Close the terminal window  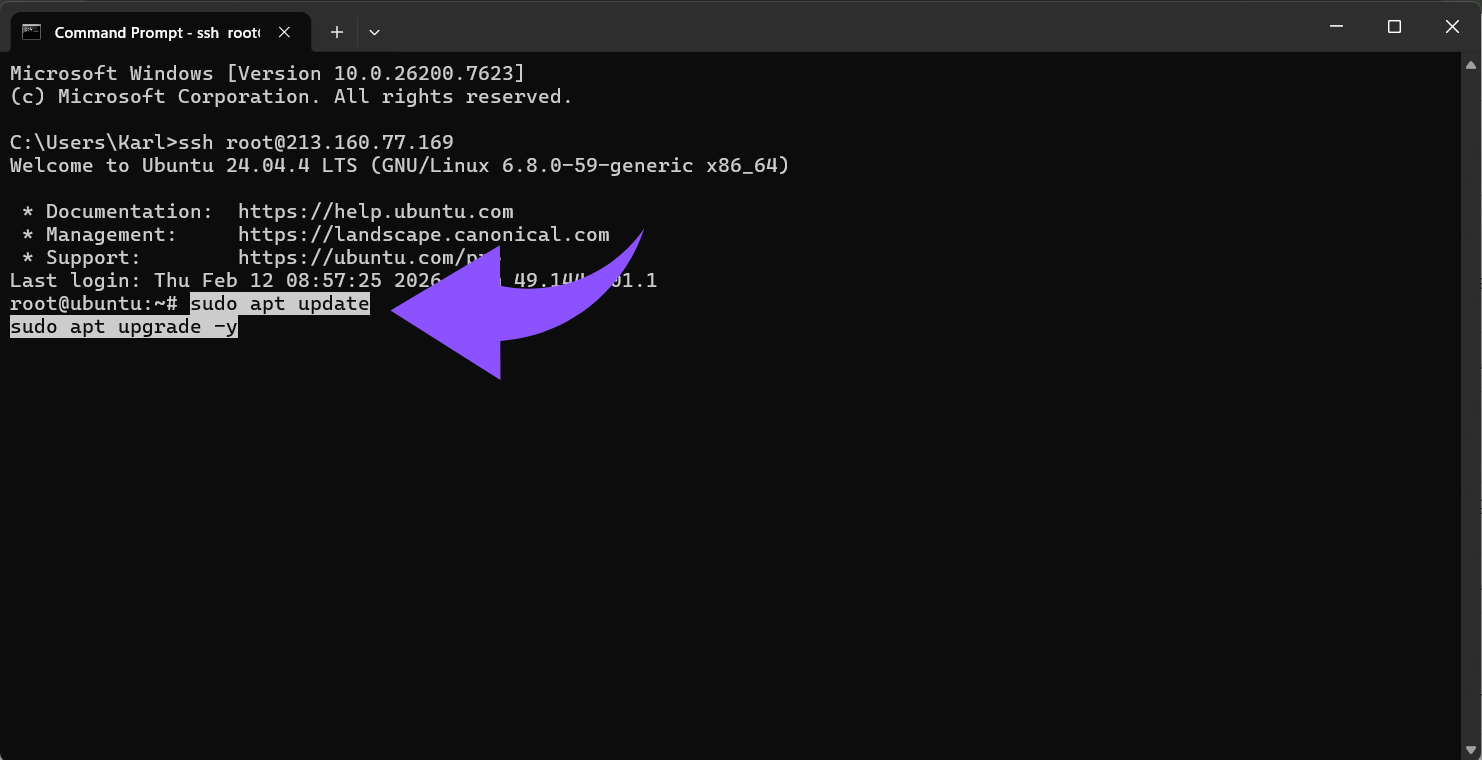[1452, 27]
